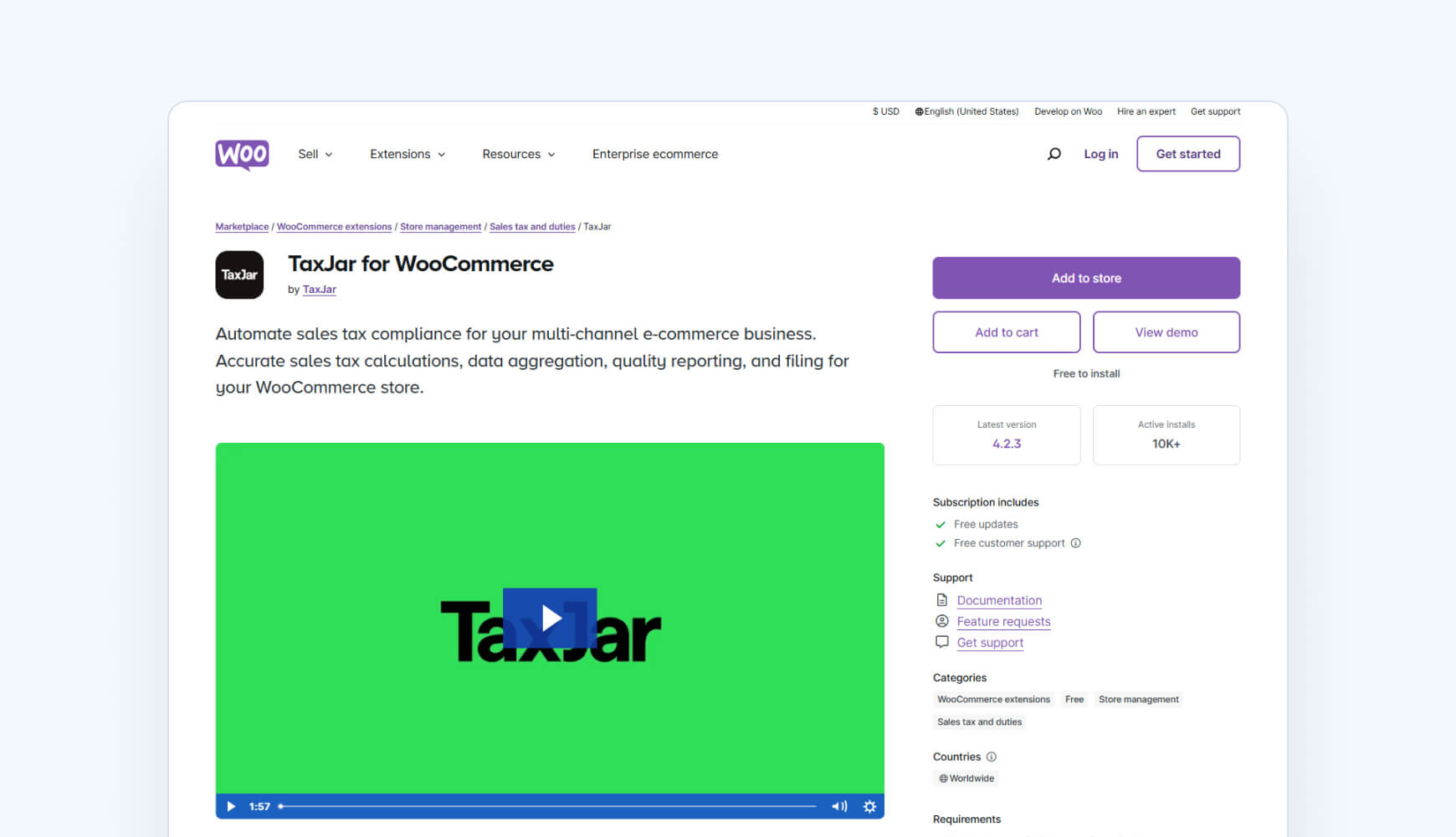This screenshot has width=1456, height=837.
Task: Click the Active installs 10K+ value
Action: 1166,444
